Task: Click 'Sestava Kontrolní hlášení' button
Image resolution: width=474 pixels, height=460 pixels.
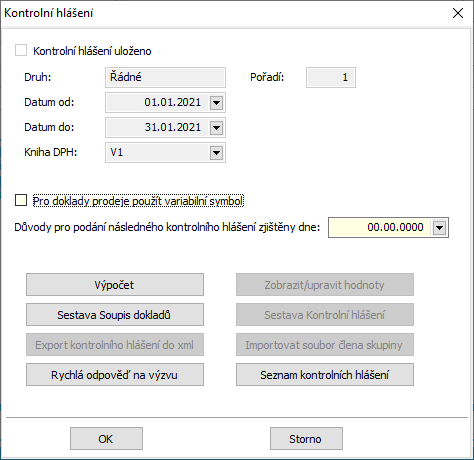Action: [x=325, y=315]
